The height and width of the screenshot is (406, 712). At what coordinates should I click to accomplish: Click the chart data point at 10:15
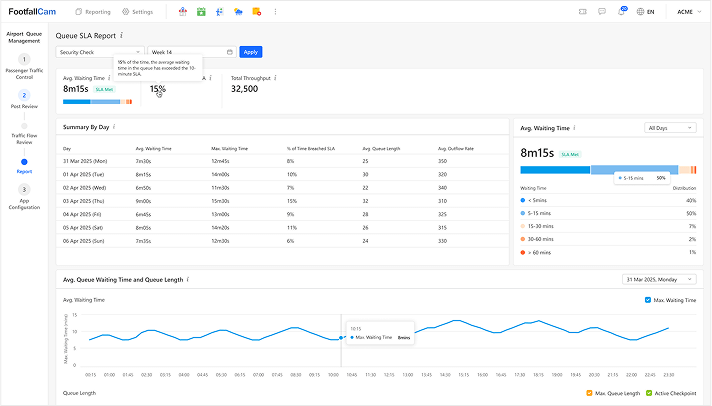341,338
